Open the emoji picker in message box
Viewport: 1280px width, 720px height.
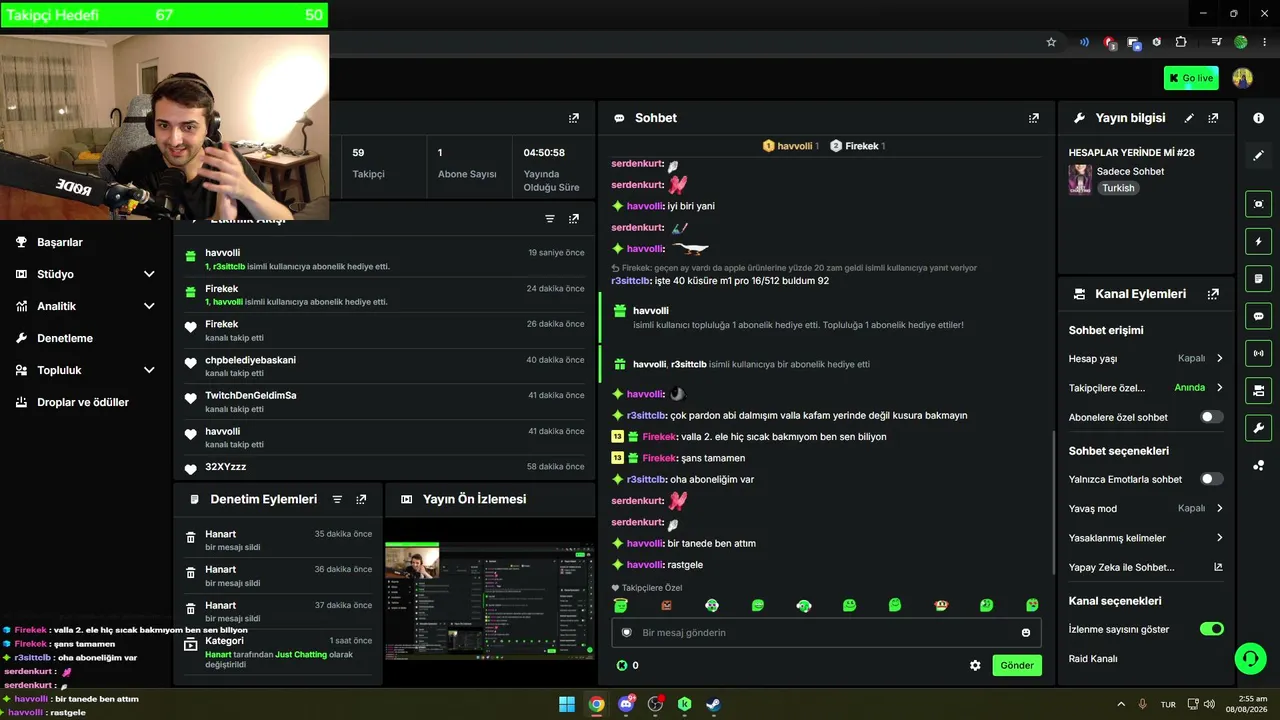click(x=1026, y=632)
